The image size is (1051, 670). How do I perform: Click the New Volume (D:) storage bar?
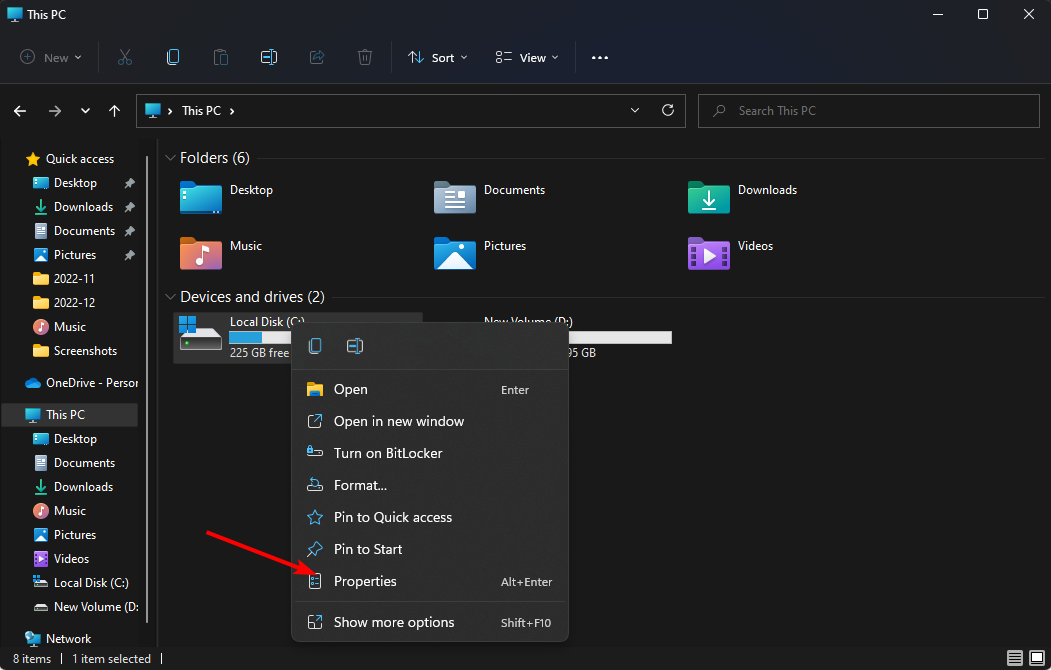[x=619, y=338]
